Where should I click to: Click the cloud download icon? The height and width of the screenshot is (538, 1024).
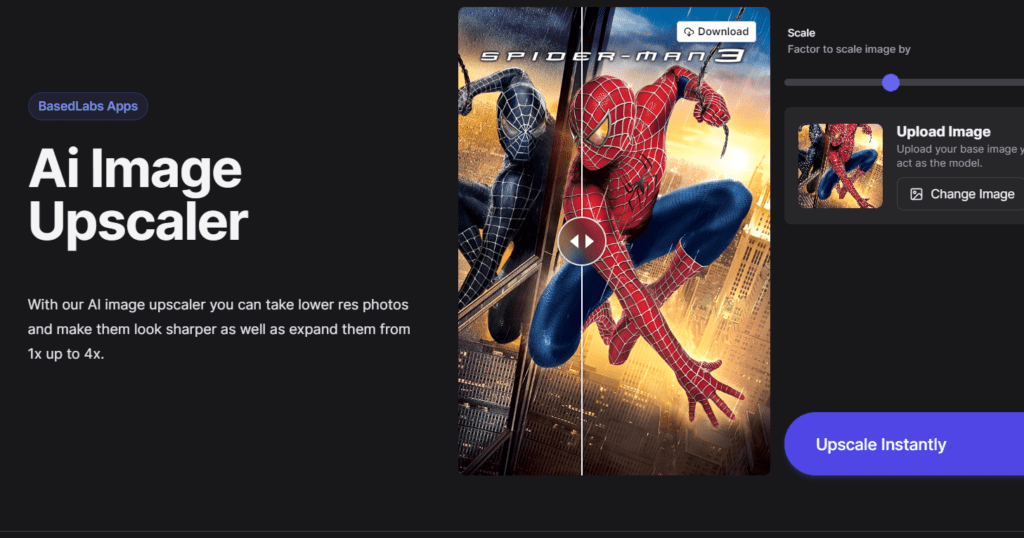(x=688, y=32)
